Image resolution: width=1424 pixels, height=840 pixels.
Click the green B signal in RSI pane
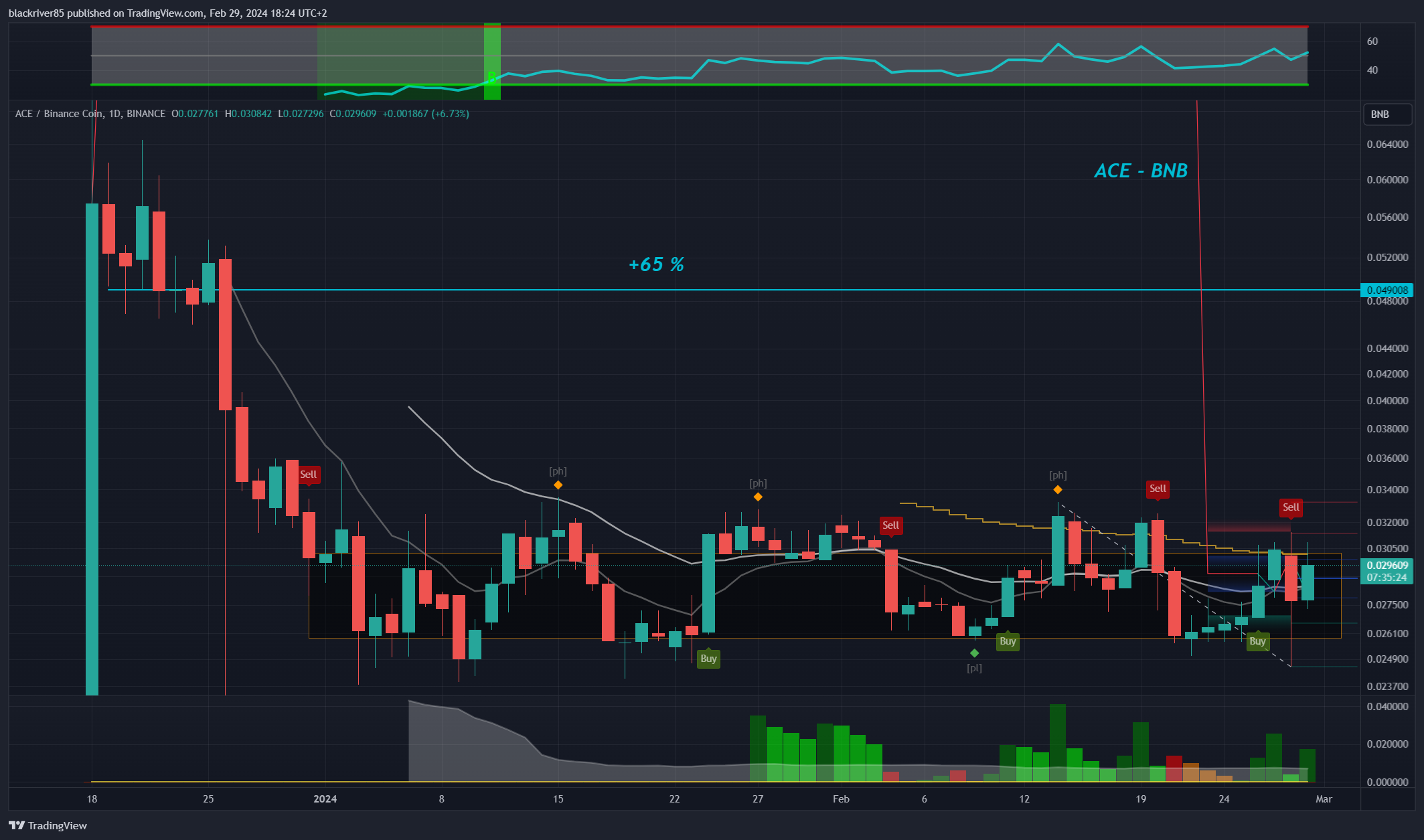point(491,78)
